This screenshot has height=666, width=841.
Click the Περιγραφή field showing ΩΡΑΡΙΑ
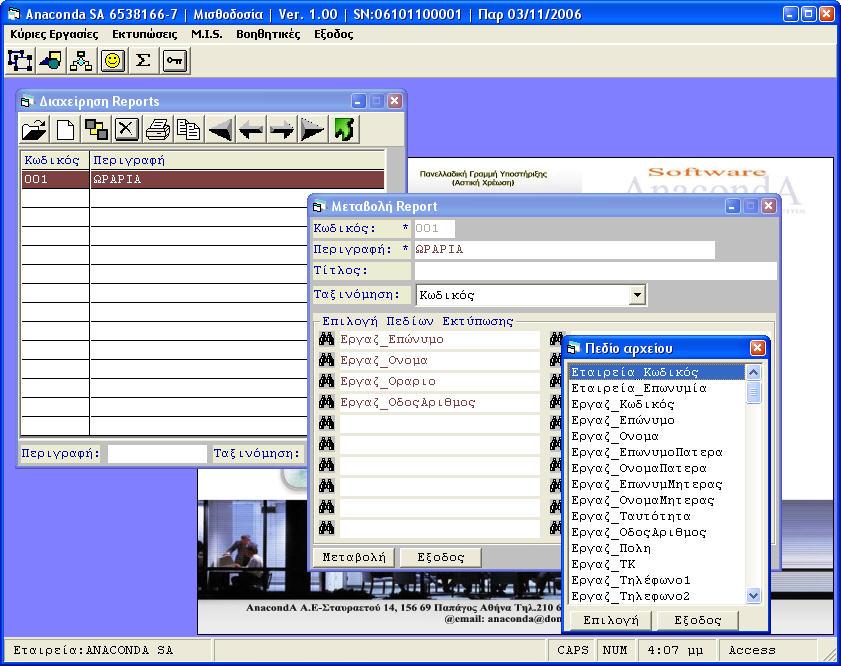[x=564, y=249]
